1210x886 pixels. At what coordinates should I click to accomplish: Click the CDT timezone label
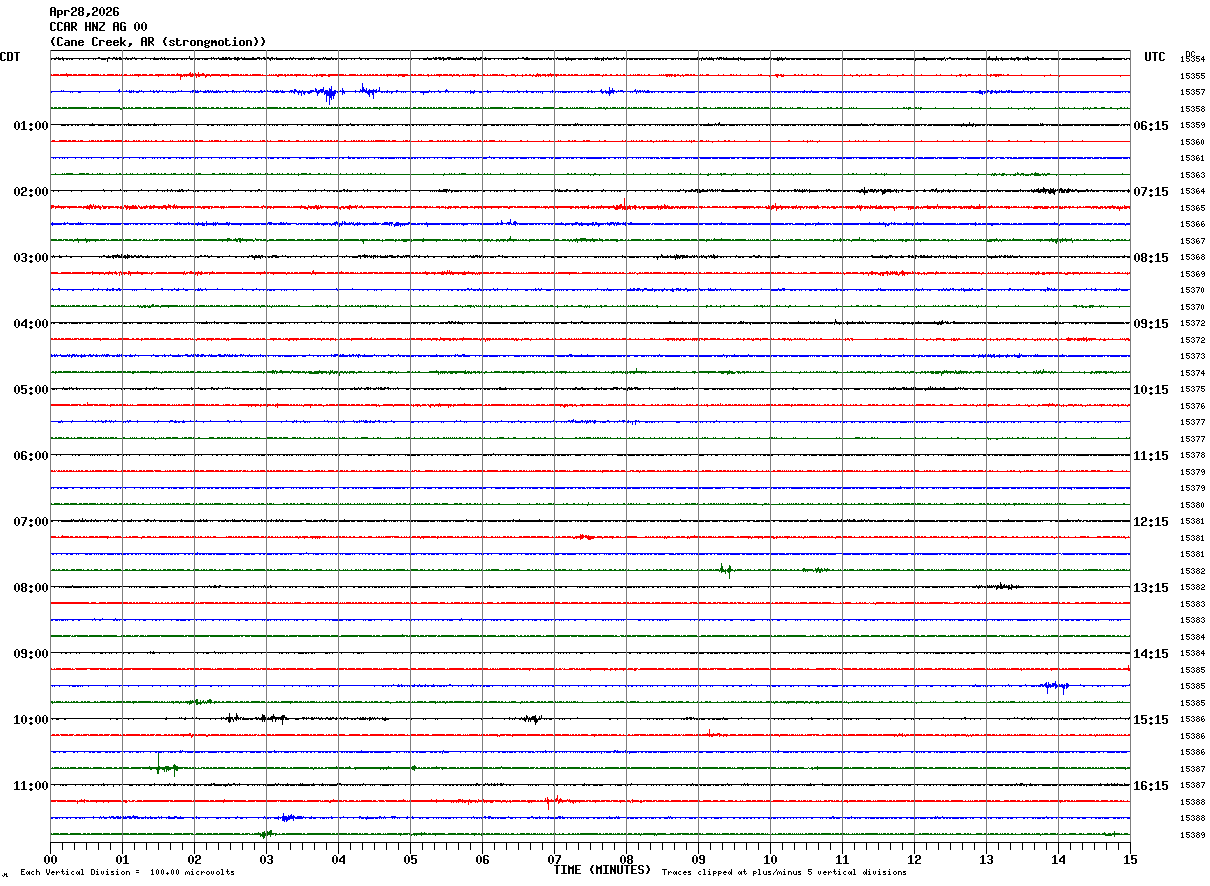pos(10,57)
